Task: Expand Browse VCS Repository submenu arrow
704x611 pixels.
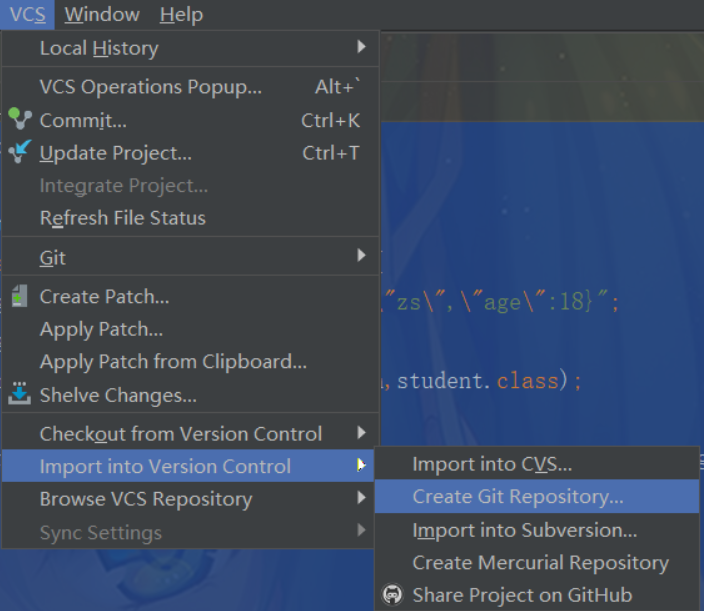Action: click(x=361, y=497)
